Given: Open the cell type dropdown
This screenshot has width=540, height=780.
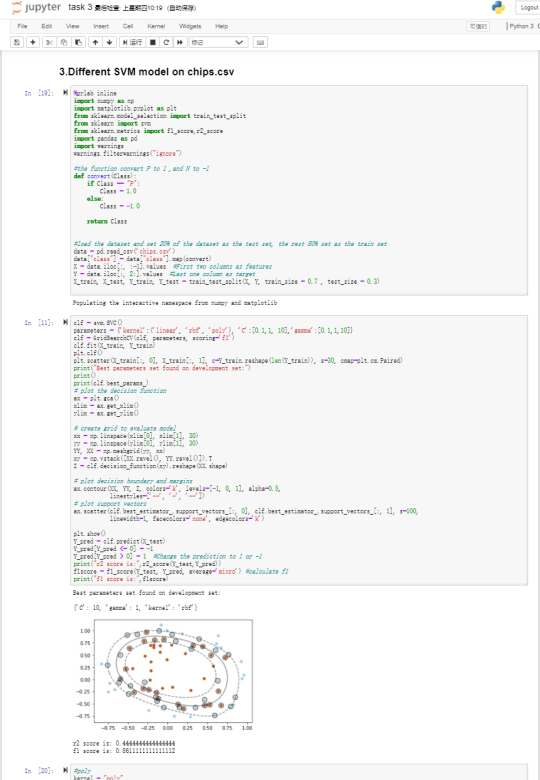Looking at the screenshot, I should click(x=218, y=42).
